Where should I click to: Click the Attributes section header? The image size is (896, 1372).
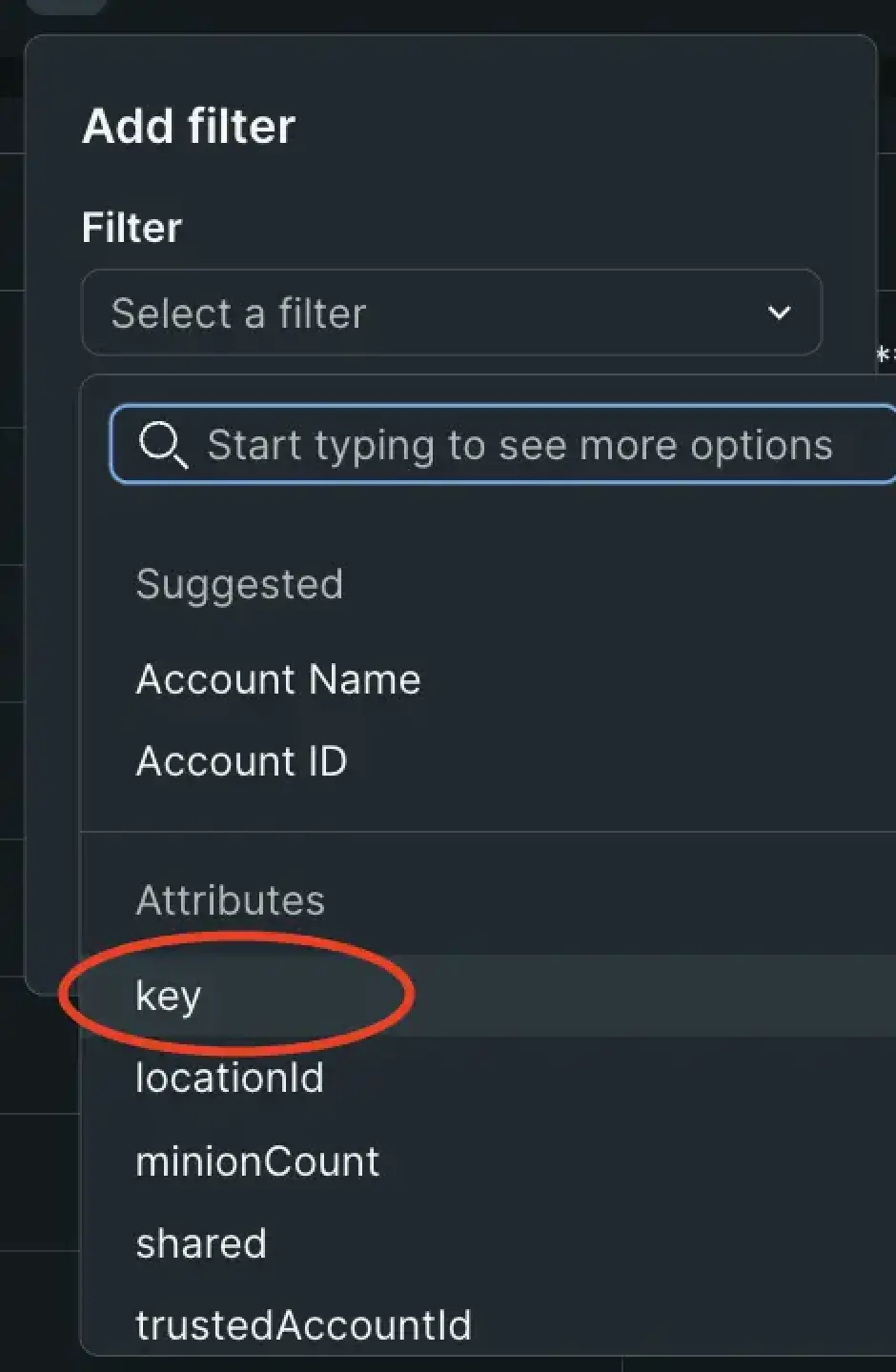tap(230, 899)
